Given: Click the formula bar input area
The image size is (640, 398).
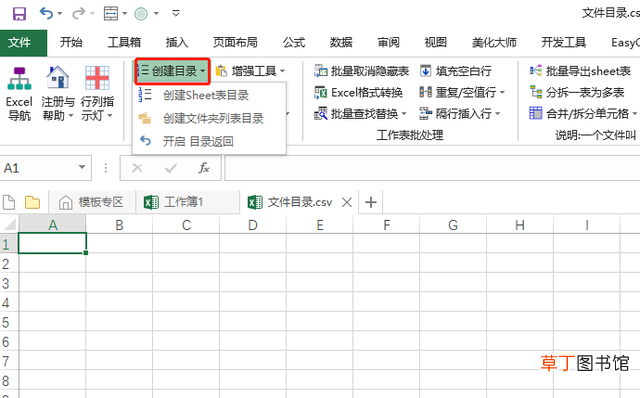Looking at the screenshot, I should tap(432, 168).
